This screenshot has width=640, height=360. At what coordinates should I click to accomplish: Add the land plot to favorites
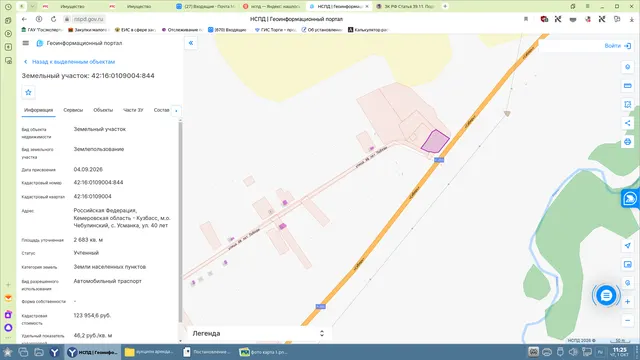pos(28,92)
